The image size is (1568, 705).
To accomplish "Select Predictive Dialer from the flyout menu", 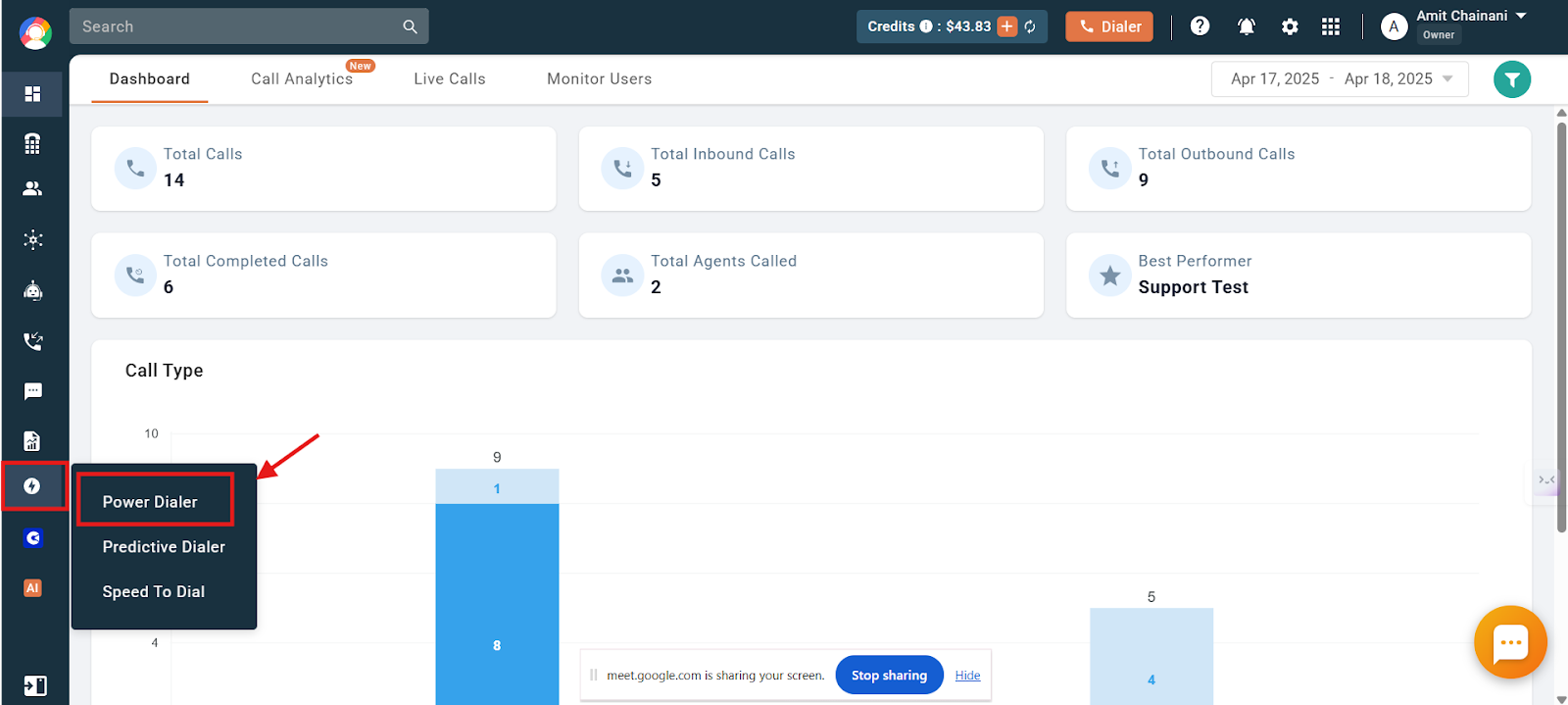I will pos(164,547).
